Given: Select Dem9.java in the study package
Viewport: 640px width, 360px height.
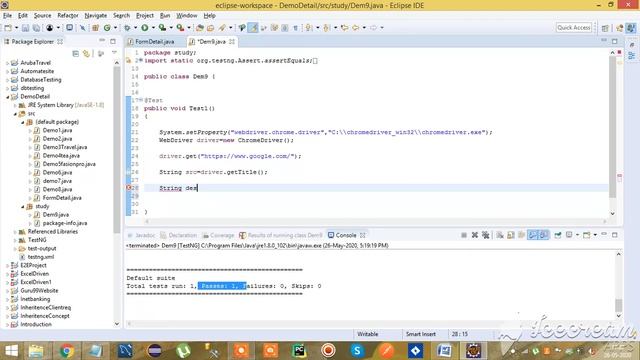Looking at the screenshot, I should [x=56, y=215].
